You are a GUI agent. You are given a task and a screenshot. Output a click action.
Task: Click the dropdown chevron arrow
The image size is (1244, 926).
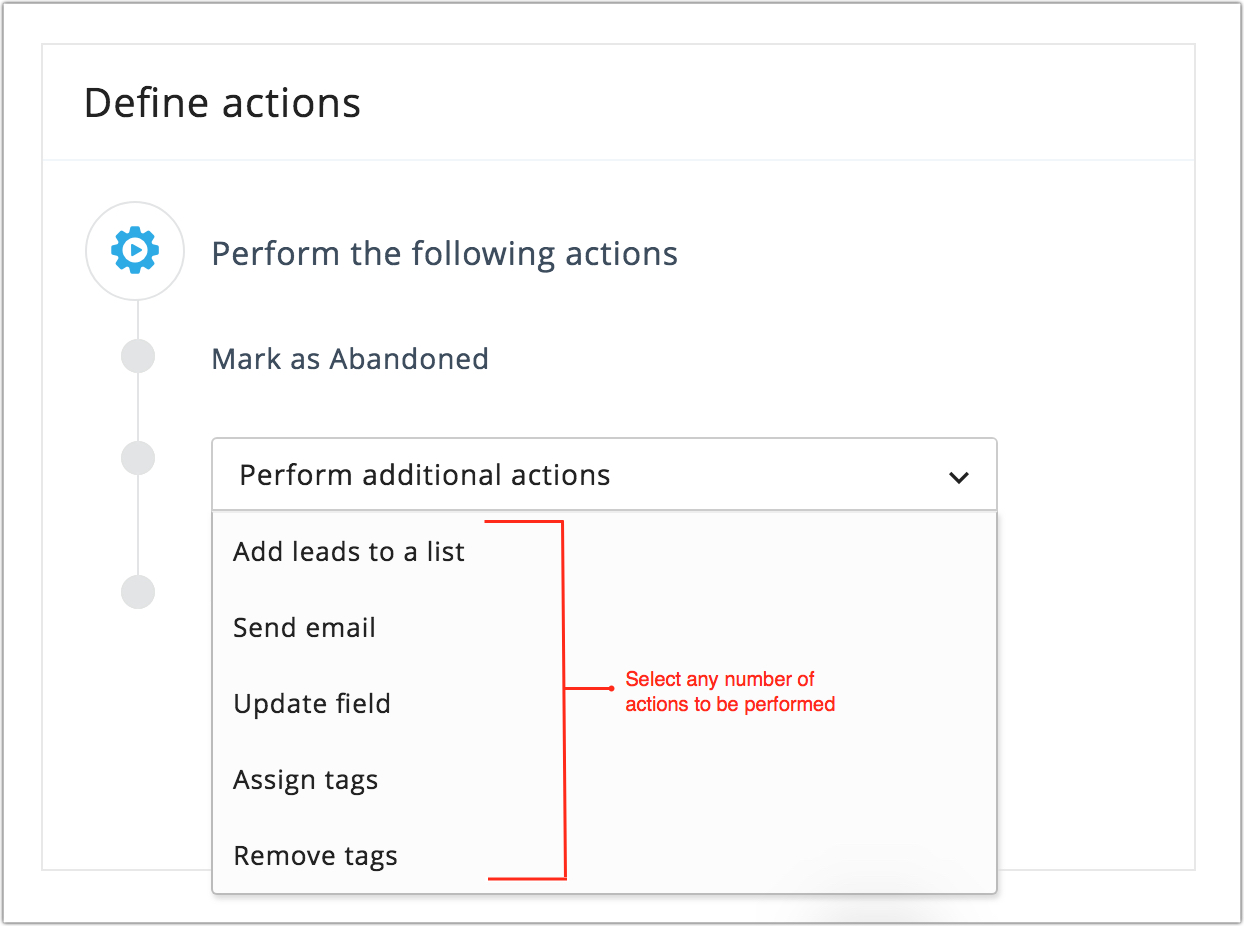958,477
